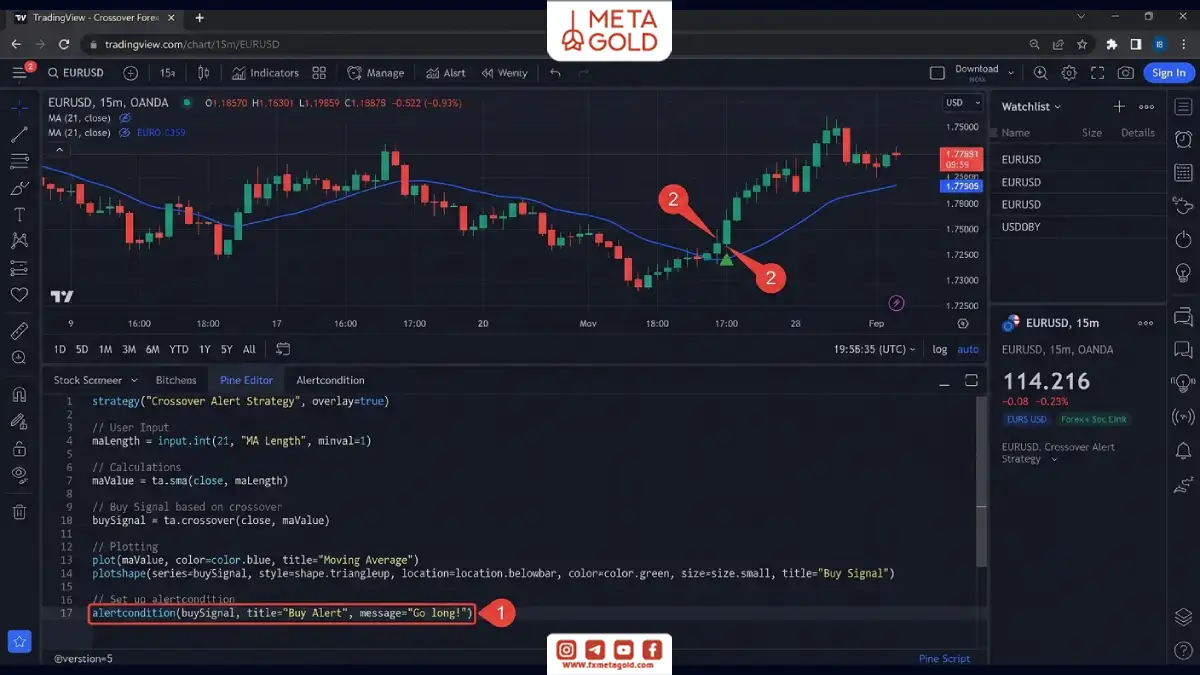This screenshot has width=1200, height=675.
Task: Expand the Crossover Alert Strategy dropdown
Action: pos(1054,459)
